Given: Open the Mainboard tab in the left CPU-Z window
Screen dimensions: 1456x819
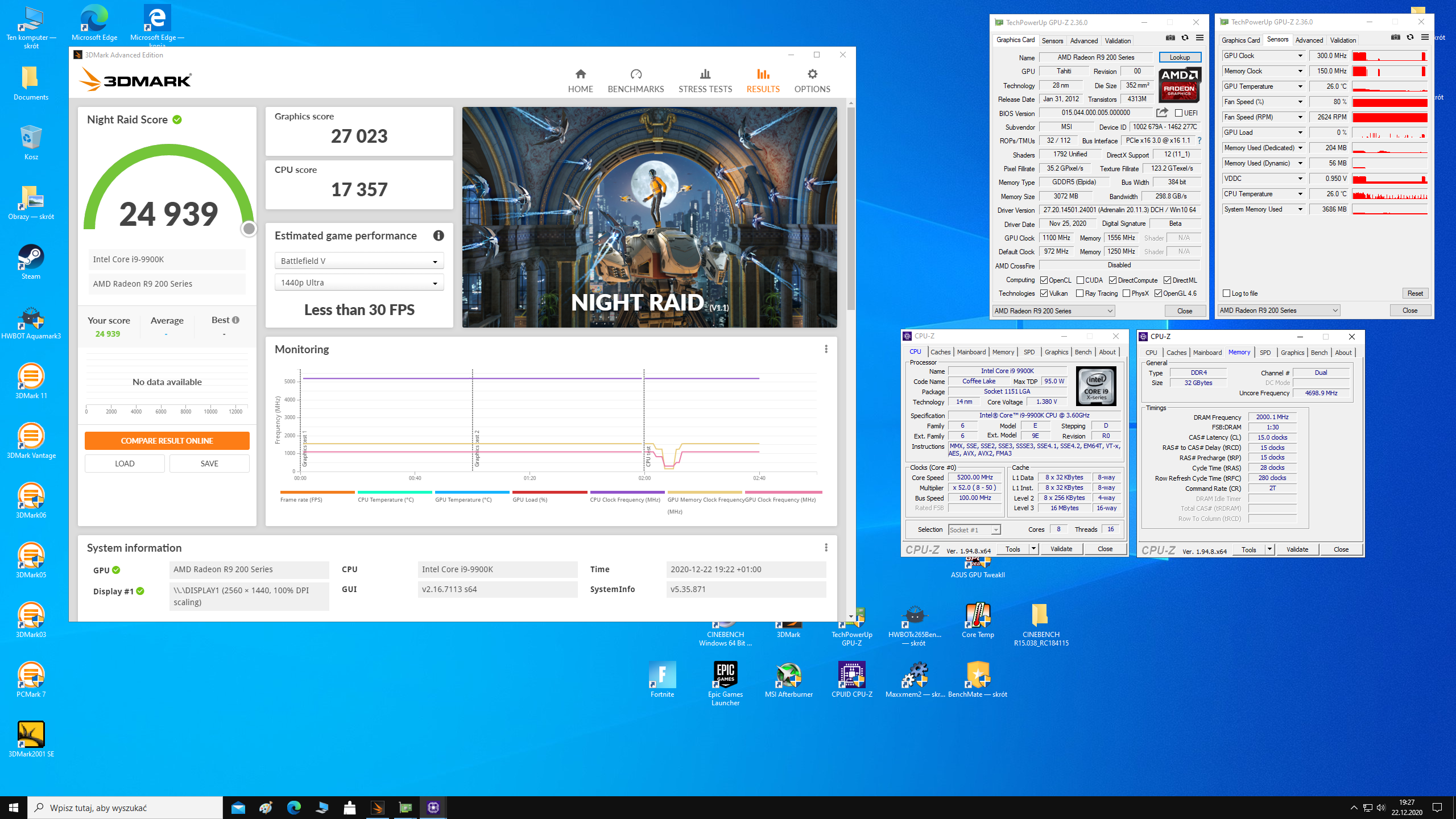Looking at the screenshot, I should 971,352.
